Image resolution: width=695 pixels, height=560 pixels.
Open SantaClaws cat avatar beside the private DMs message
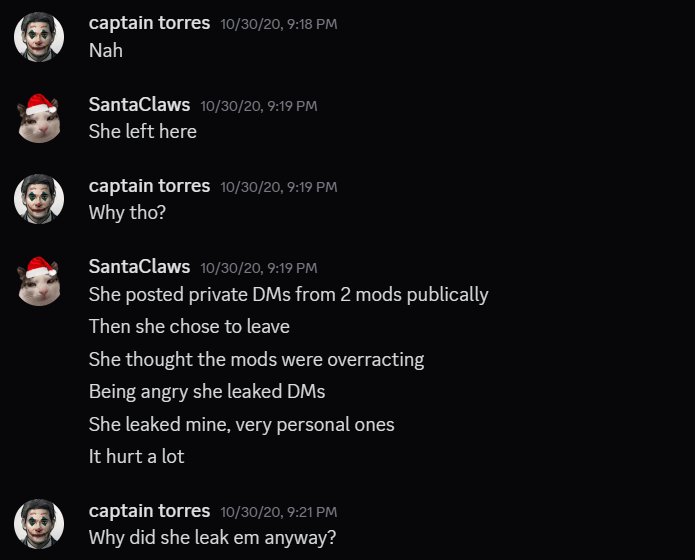pos(39,280)
